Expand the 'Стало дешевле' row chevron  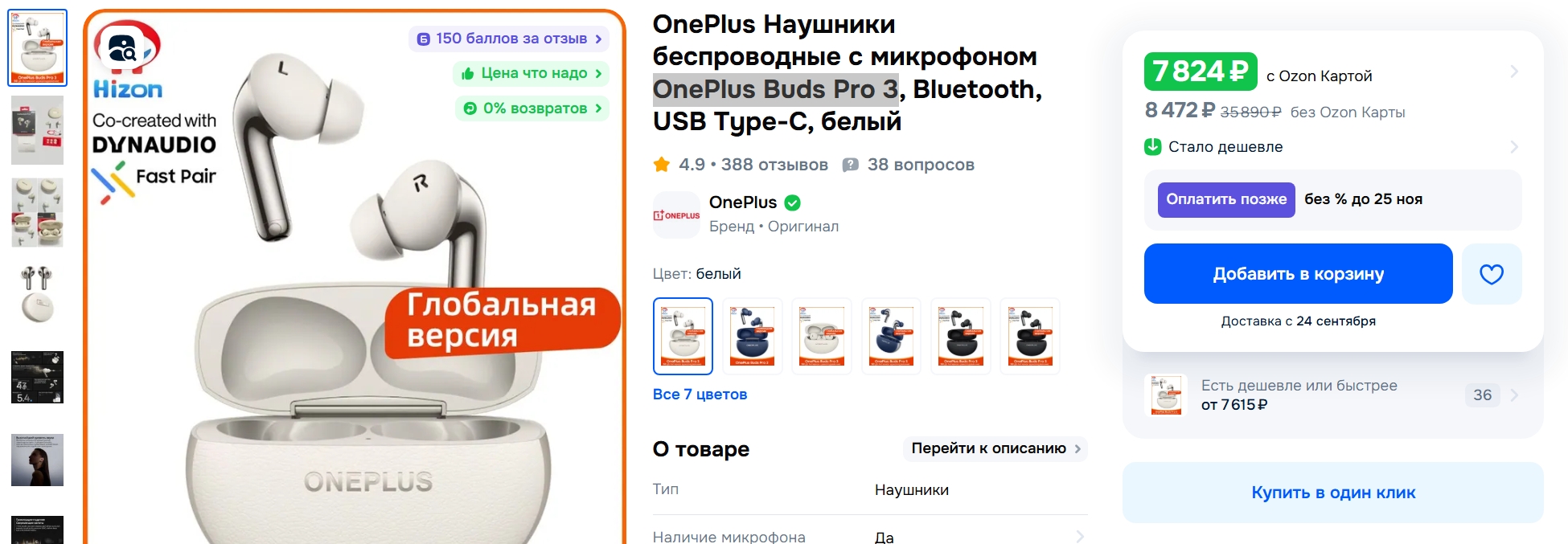pos(1514,146)
